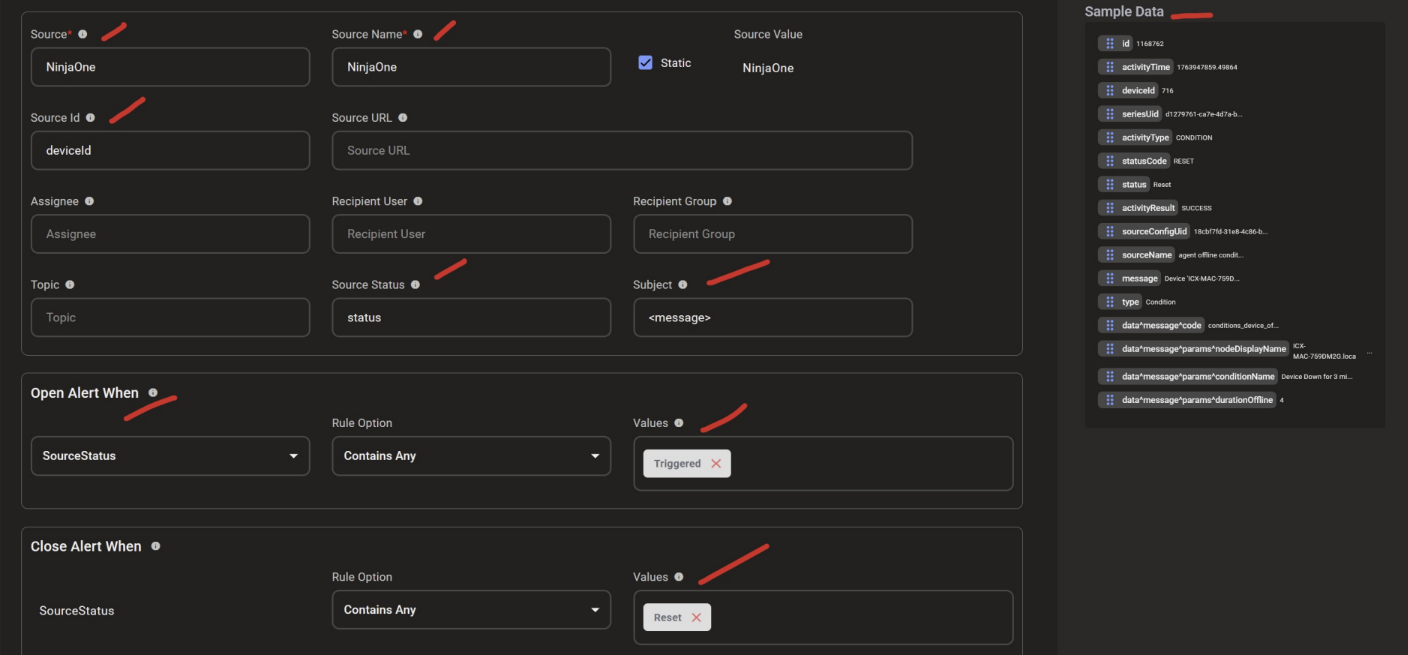This screenshot has width=1408, height=655.
Task: Click the Source URL input field
Action: pos(622,151)
